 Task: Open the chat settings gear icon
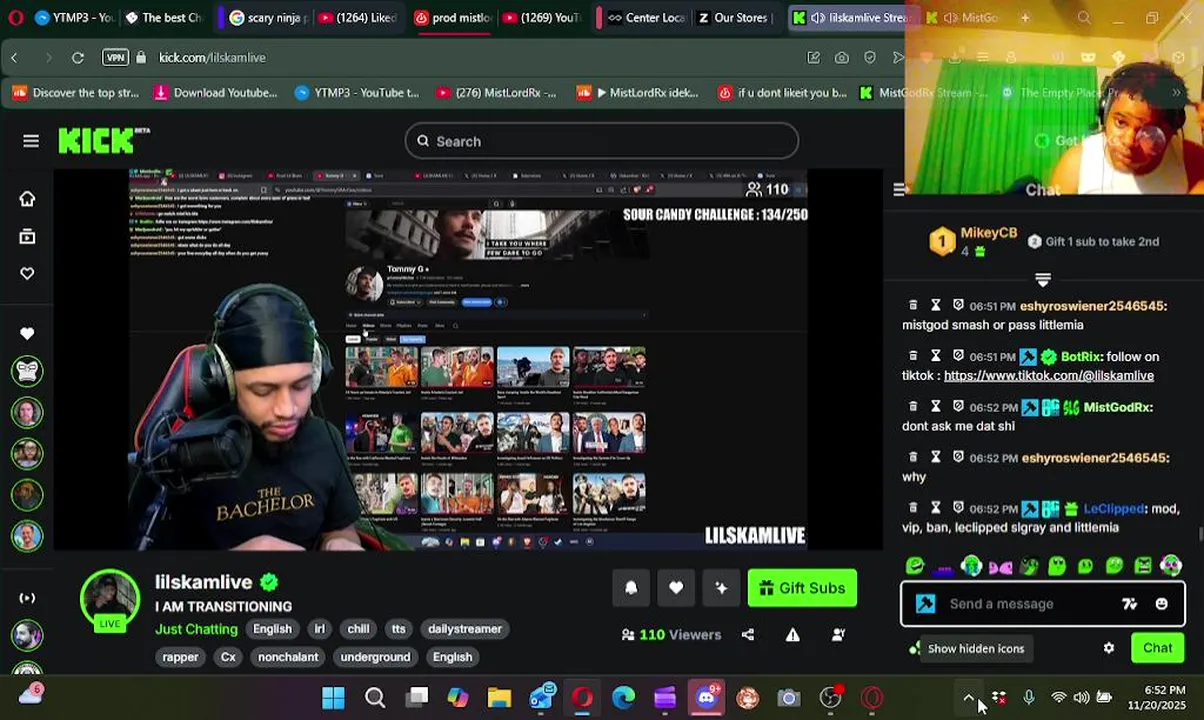1109,648
